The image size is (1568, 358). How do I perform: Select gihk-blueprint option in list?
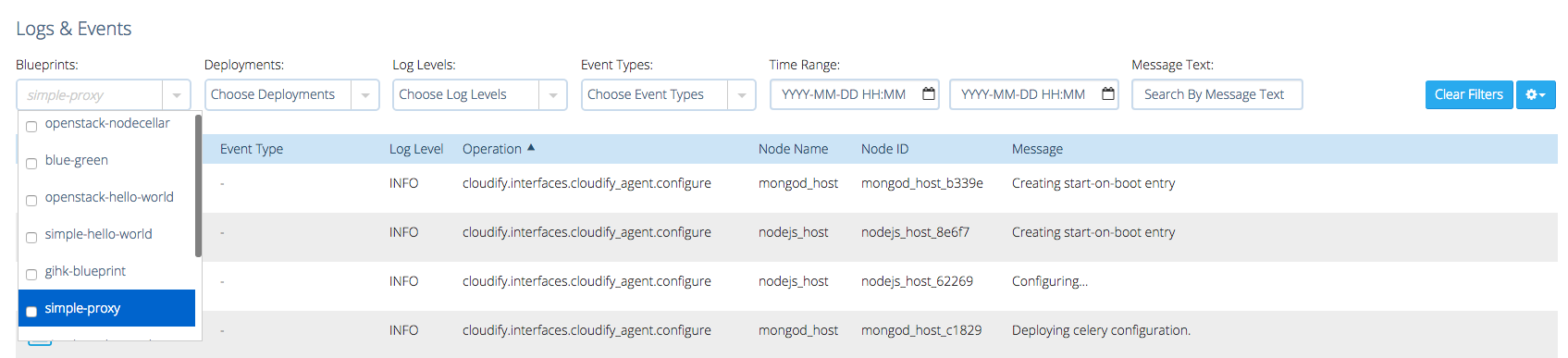pyautogui.click(x=107, y=271)
